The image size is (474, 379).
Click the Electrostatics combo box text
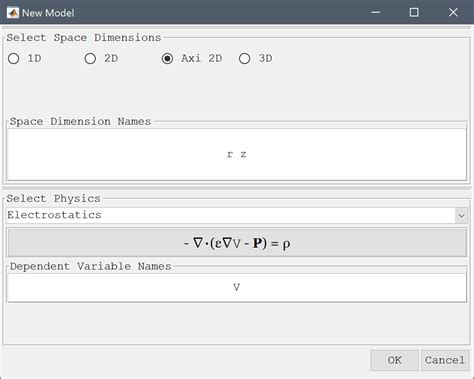pos(54,215)
